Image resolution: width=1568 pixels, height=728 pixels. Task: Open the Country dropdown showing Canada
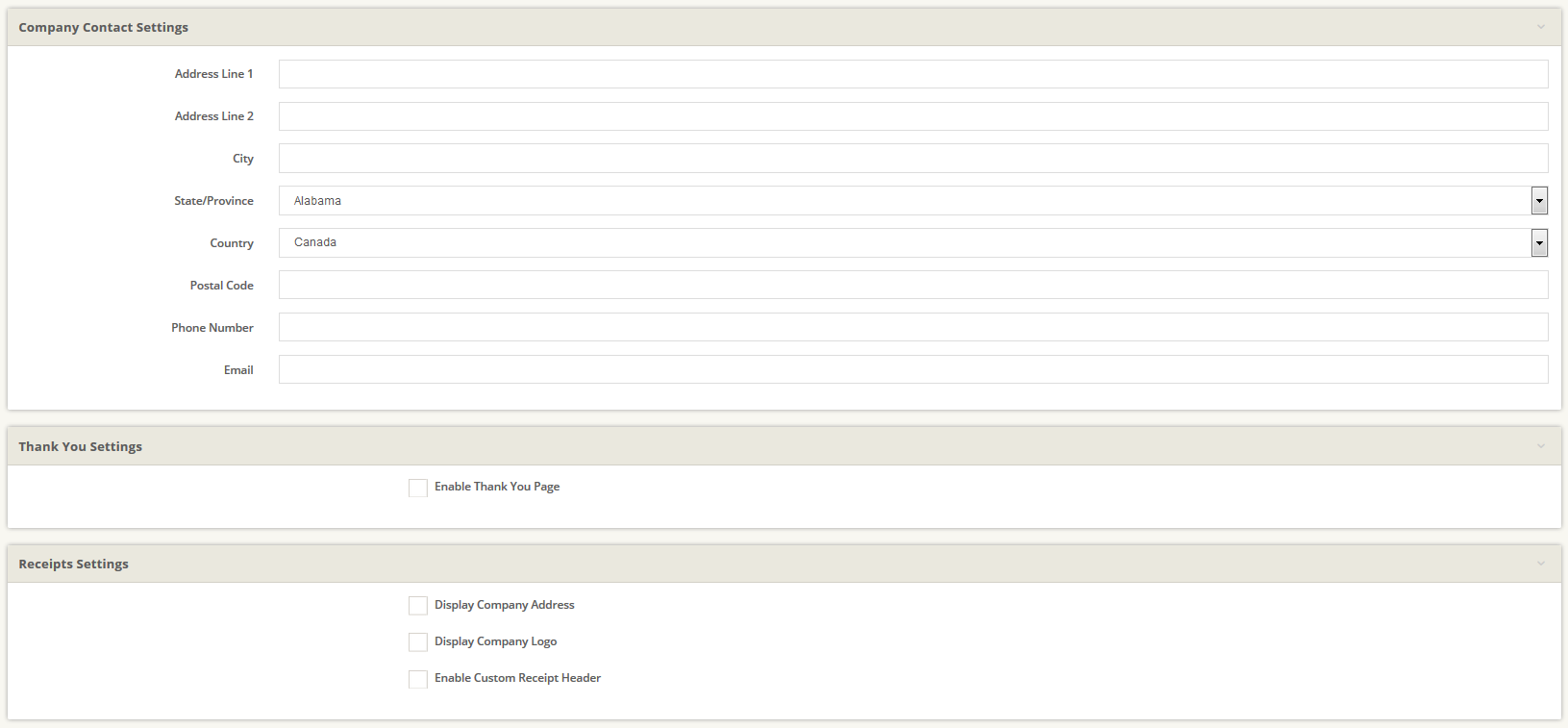[913, 242]
